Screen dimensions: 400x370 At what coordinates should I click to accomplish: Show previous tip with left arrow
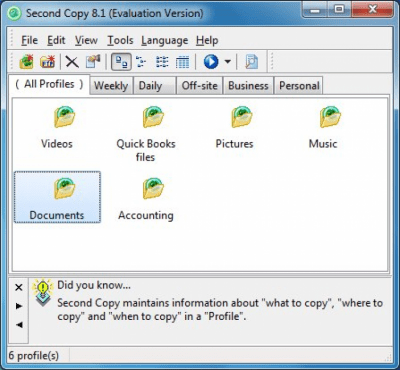coord(19,324)
